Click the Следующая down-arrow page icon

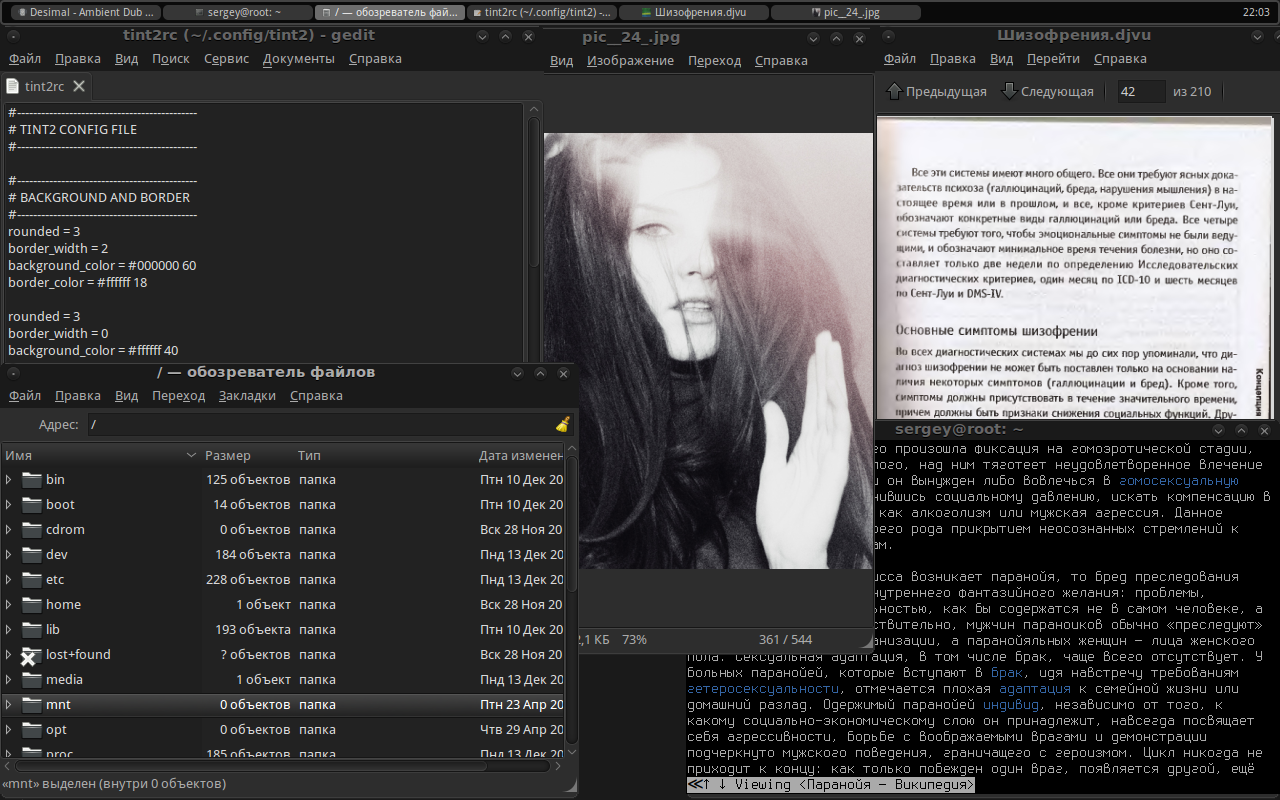pos(1009,91)
